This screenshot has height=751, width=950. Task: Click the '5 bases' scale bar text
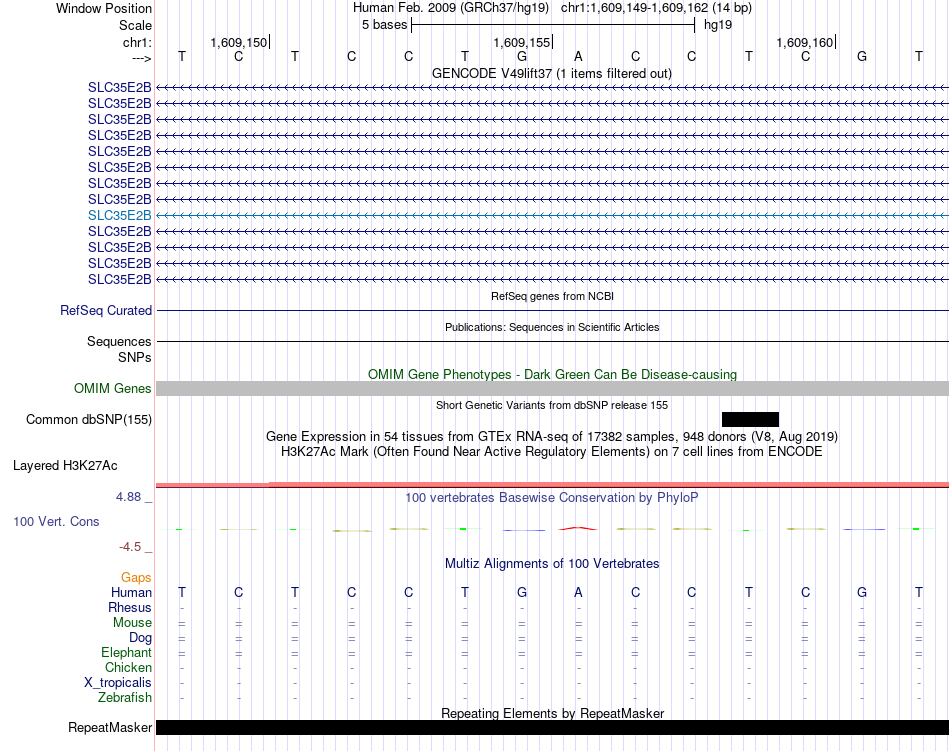pos(385,25)
